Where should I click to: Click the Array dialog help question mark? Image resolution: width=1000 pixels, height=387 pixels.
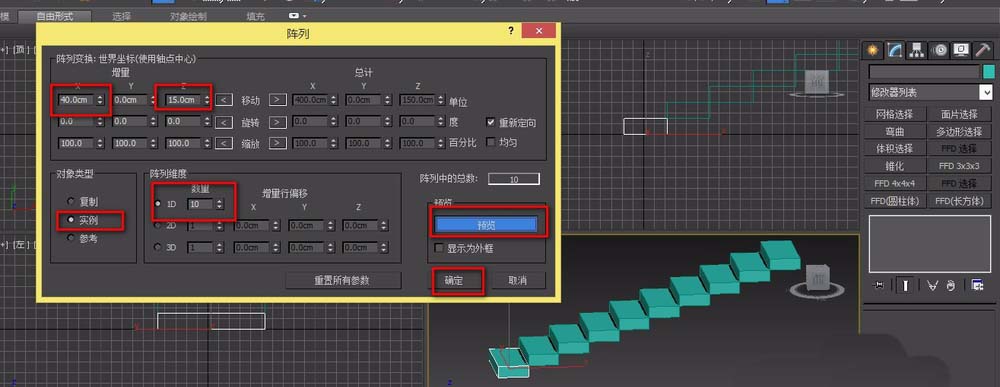[511, 31]
